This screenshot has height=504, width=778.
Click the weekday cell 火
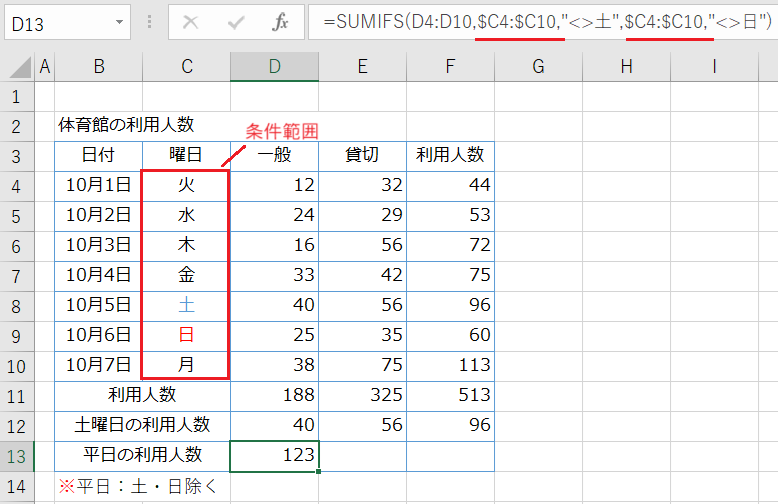[187, 186]
